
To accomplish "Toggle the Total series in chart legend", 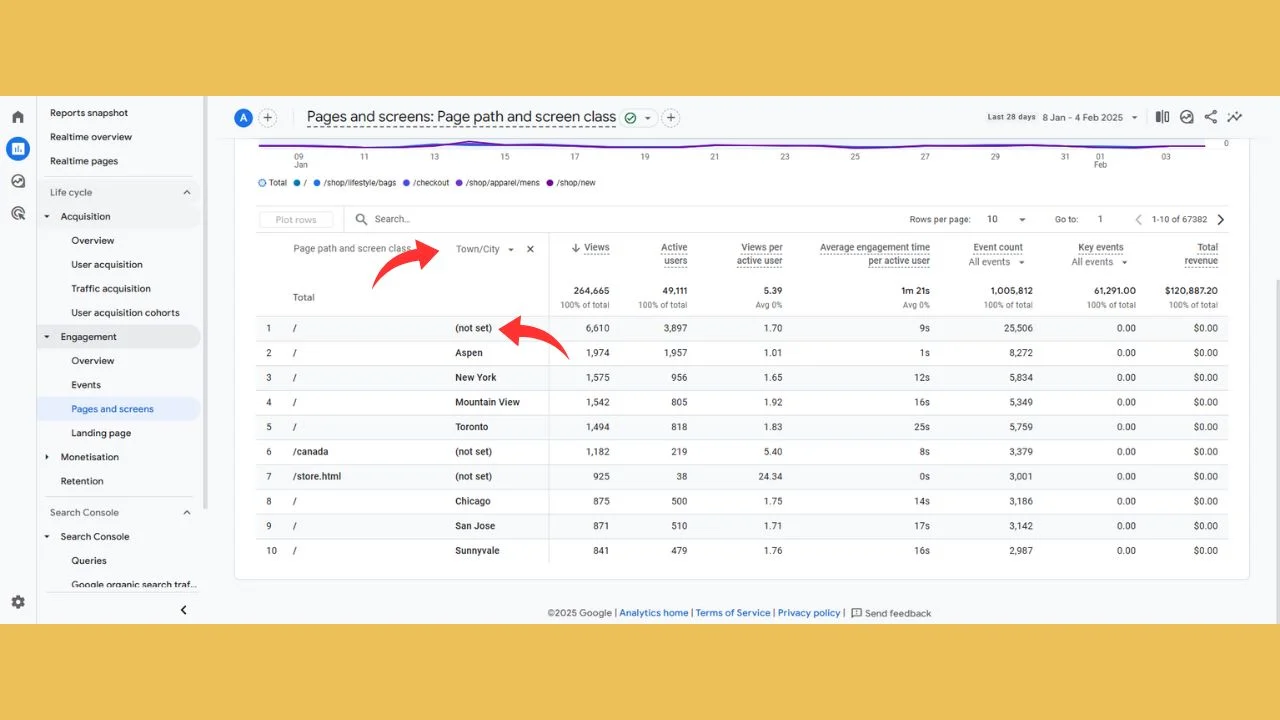I will 272,183.
